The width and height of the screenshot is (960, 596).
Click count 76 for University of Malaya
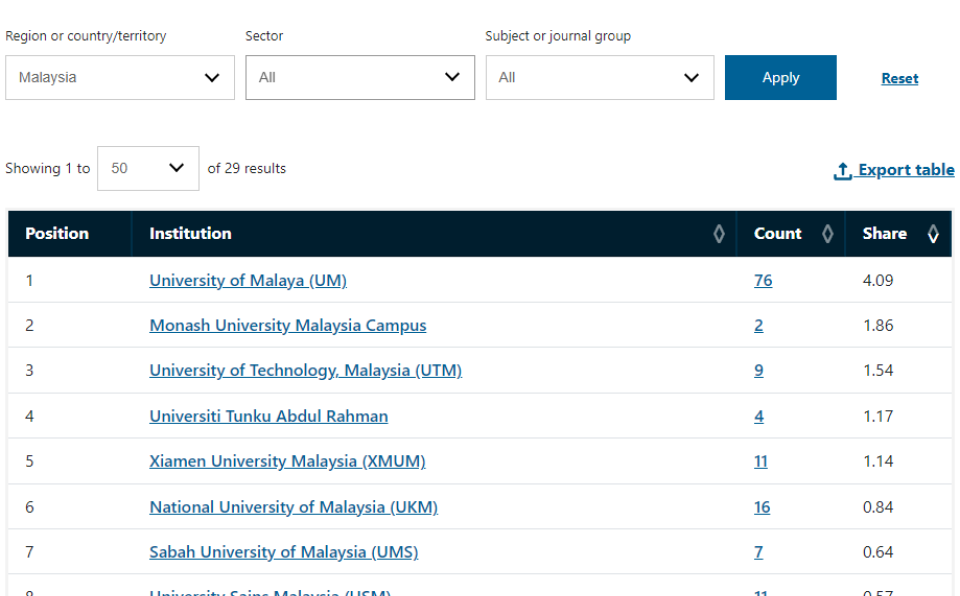(x=763, y=280)
